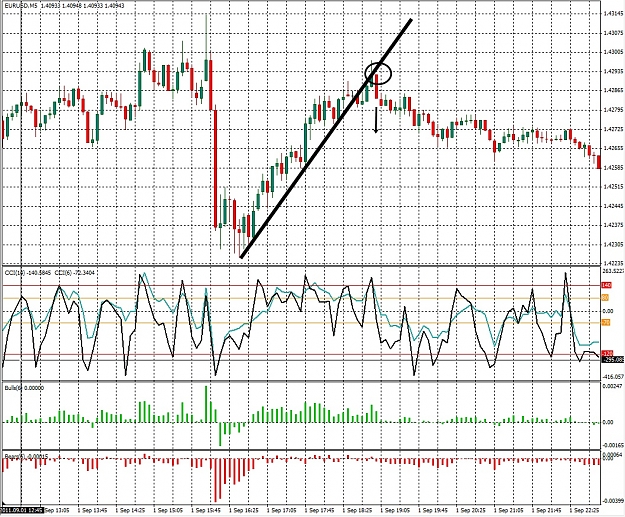This screenshot has width=625, height=517.
Task: Click the -416.057 CCI scale minimum
Action: tap(613, 376)
